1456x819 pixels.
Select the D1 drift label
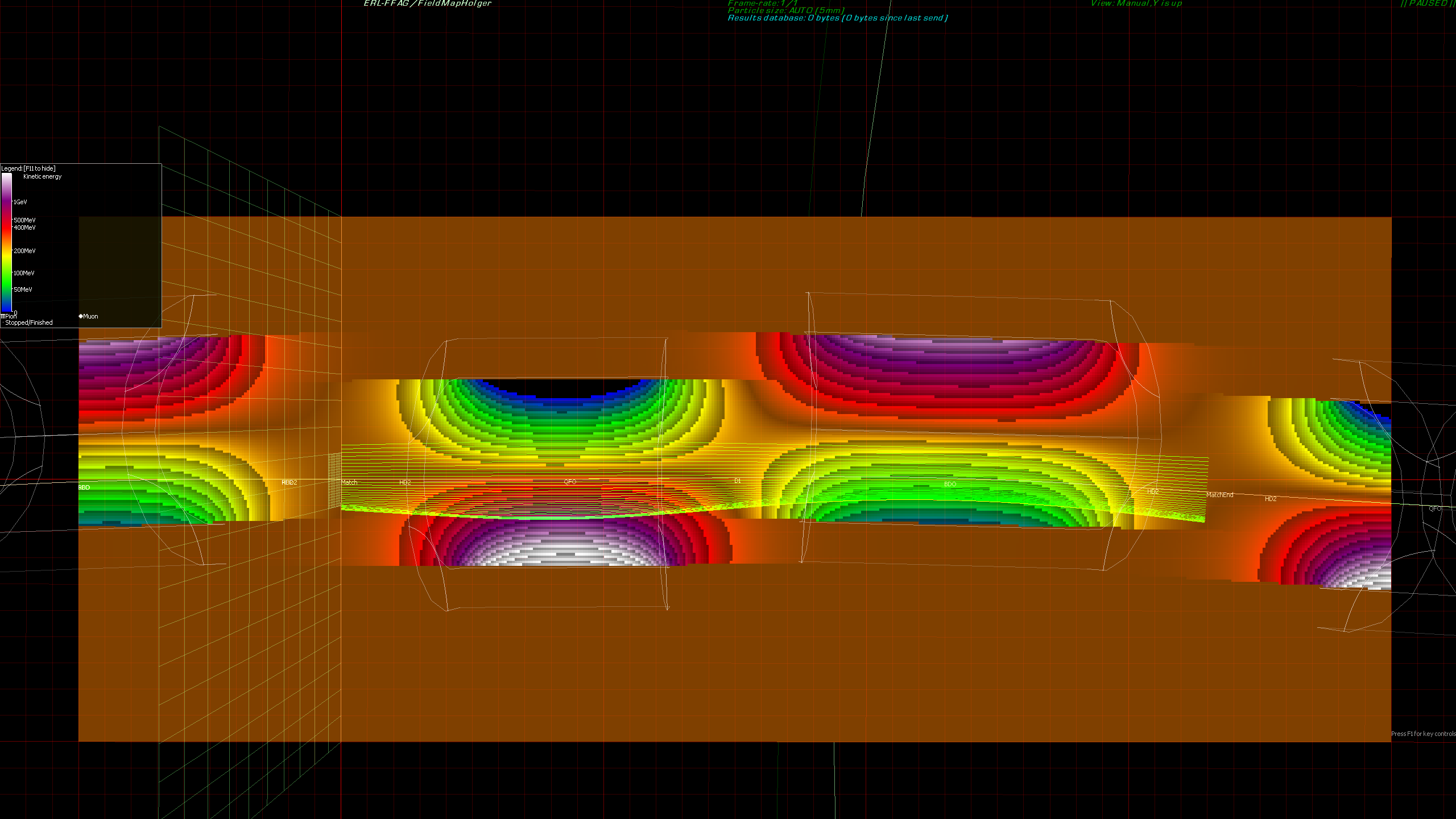pyautogui.click(x=737, y=481)
